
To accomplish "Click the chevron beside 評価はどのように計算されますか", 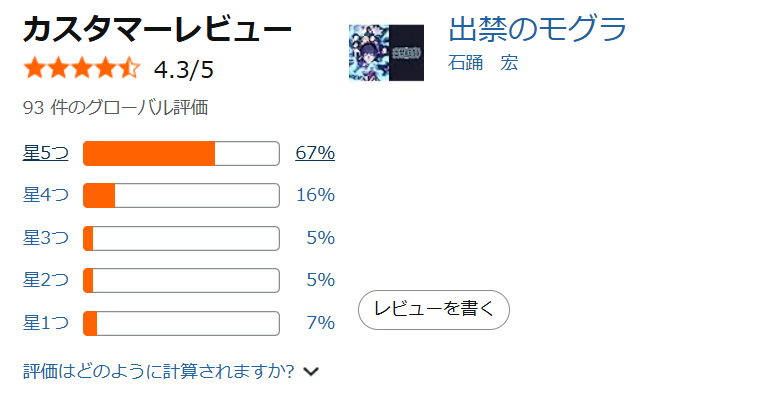I will coord(311,372).
